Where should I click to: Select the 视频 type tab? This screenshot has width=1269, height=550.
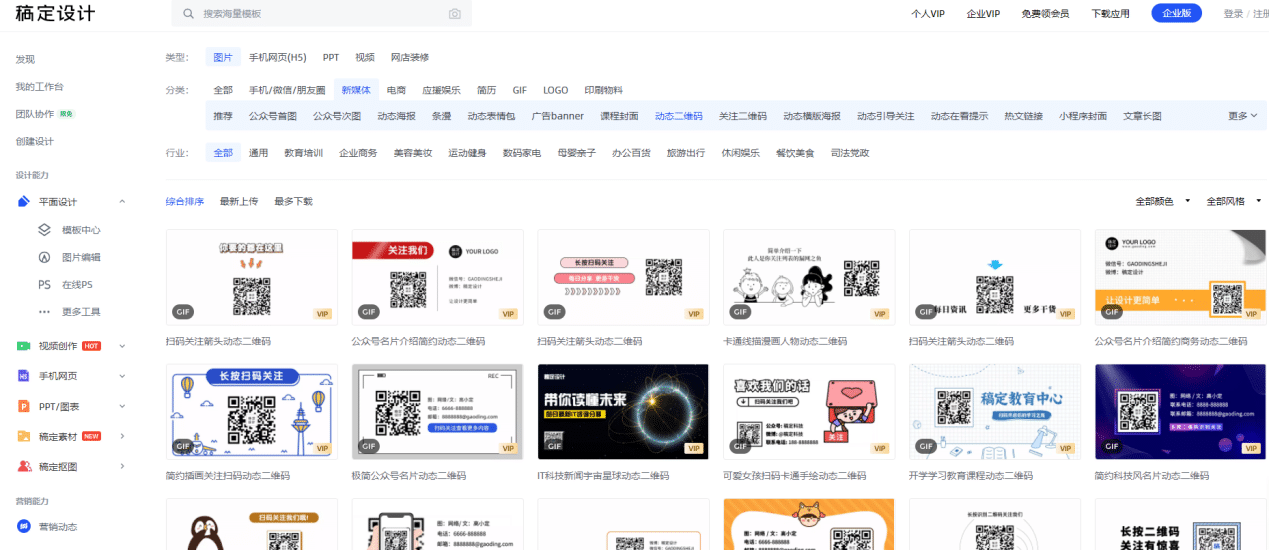[365, 57]
